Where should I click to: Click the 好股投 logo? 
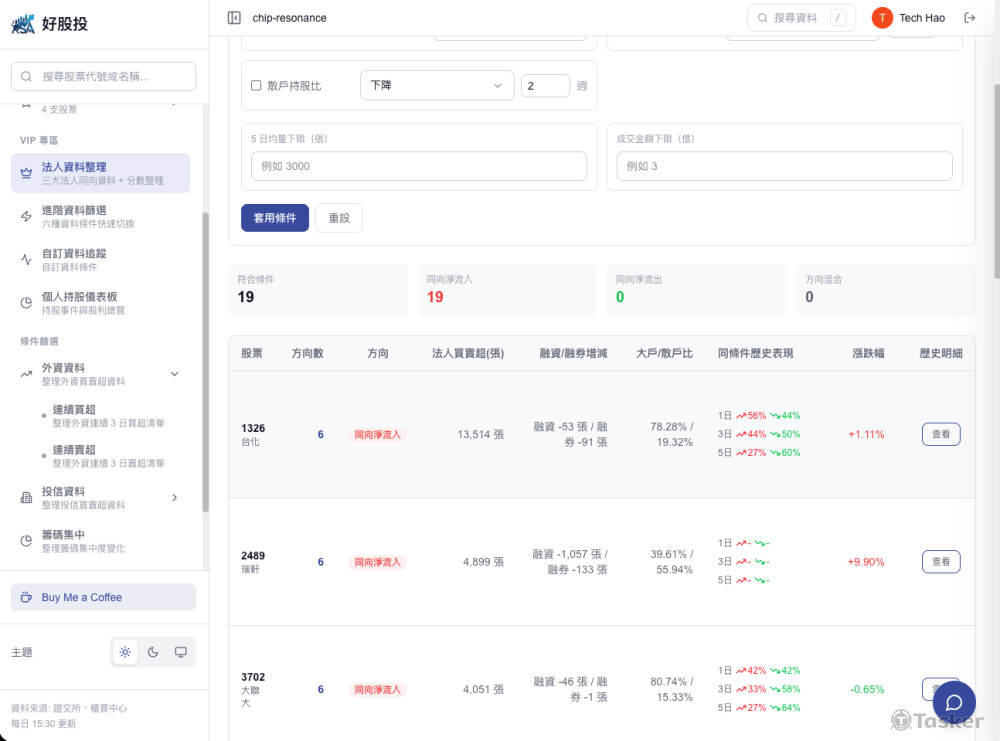[x=50, y=24]
